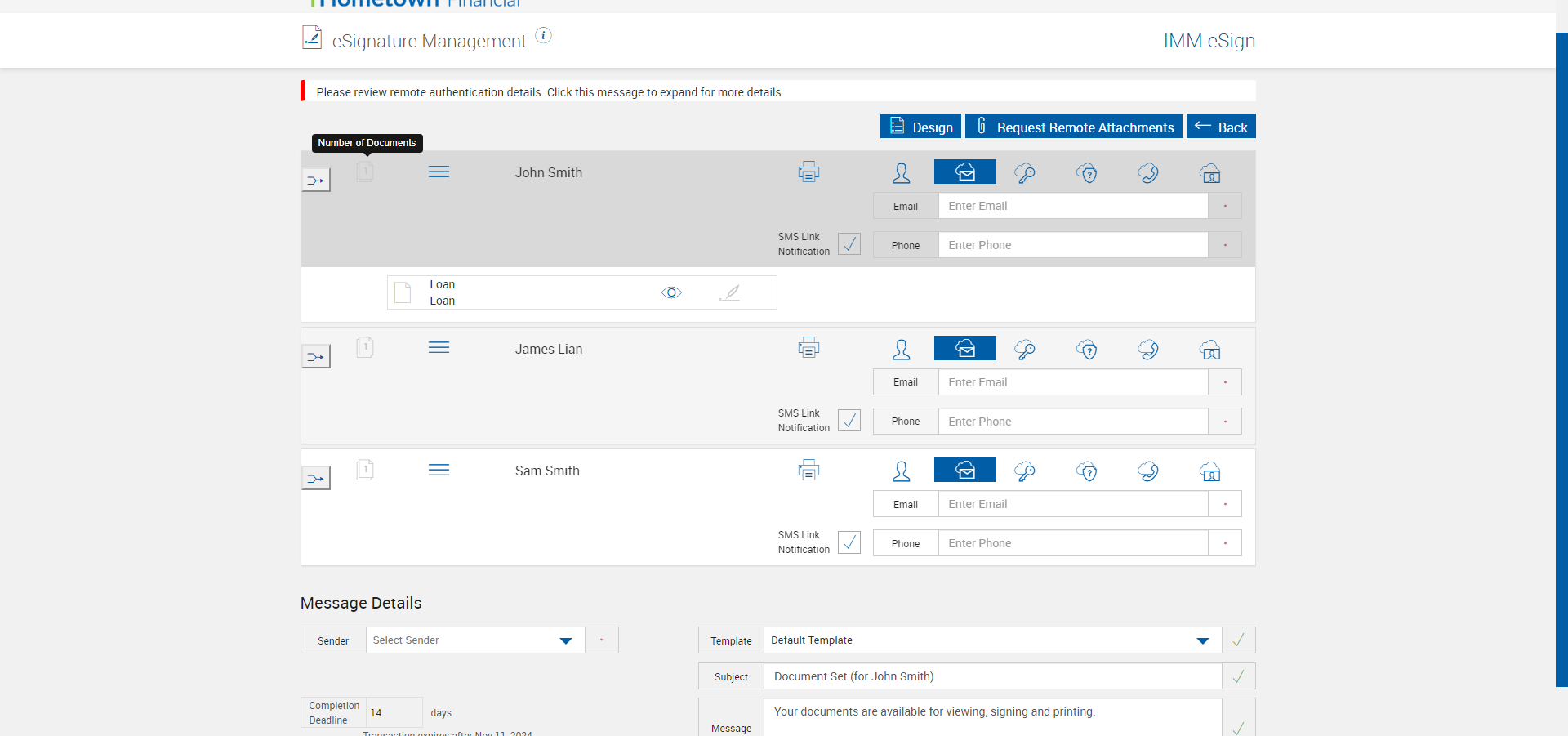Open the hamburger menu for James Lian
The height and width of the screenshot is (736, 1568).
(x=439, y=348)
